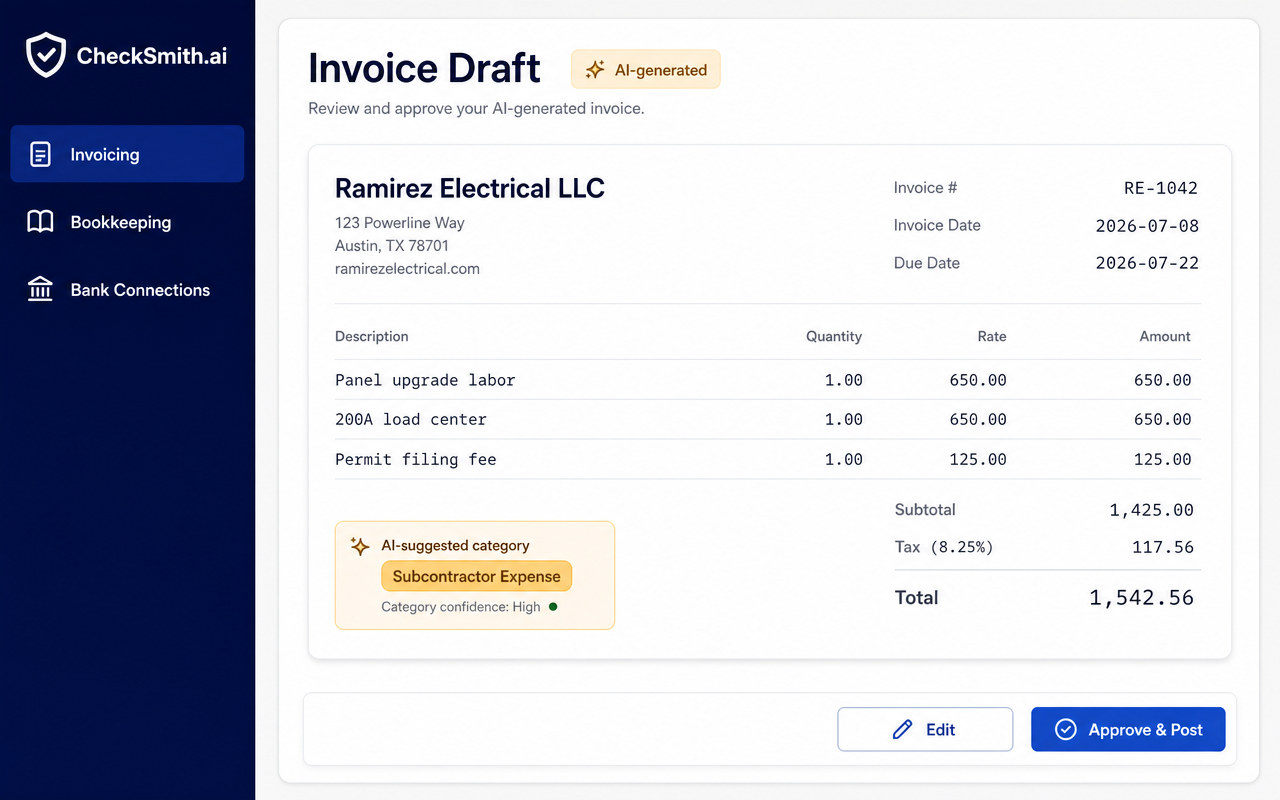
Task: Click the CheckSmith.ai brand name
Action: coord(152,56)
